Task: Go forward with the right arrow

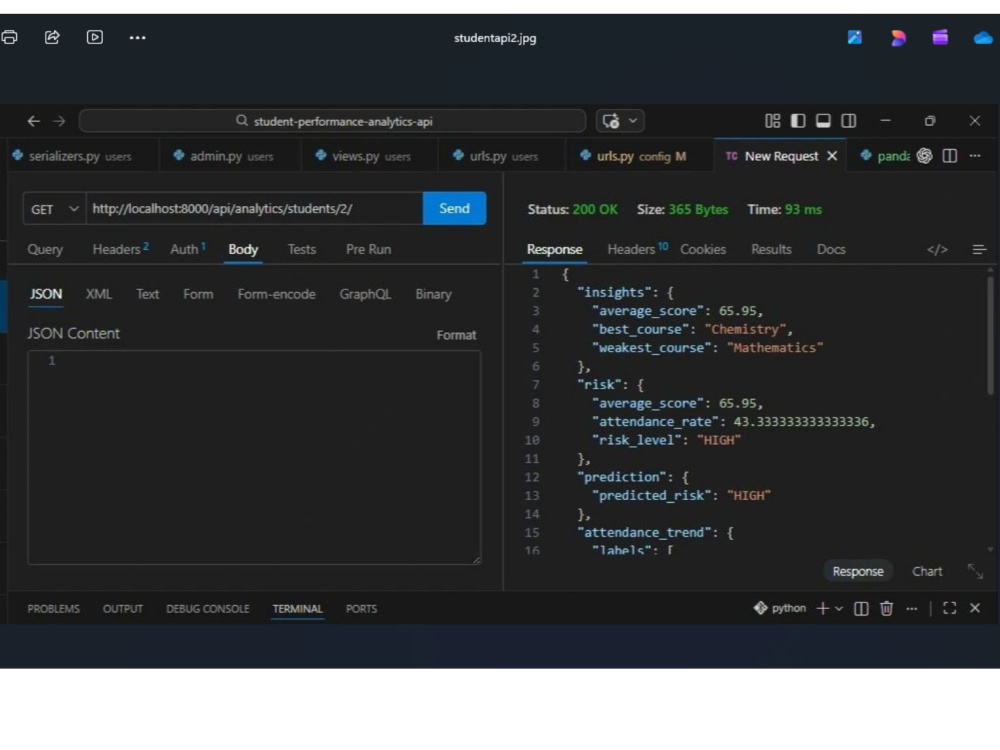Action: 59,121
